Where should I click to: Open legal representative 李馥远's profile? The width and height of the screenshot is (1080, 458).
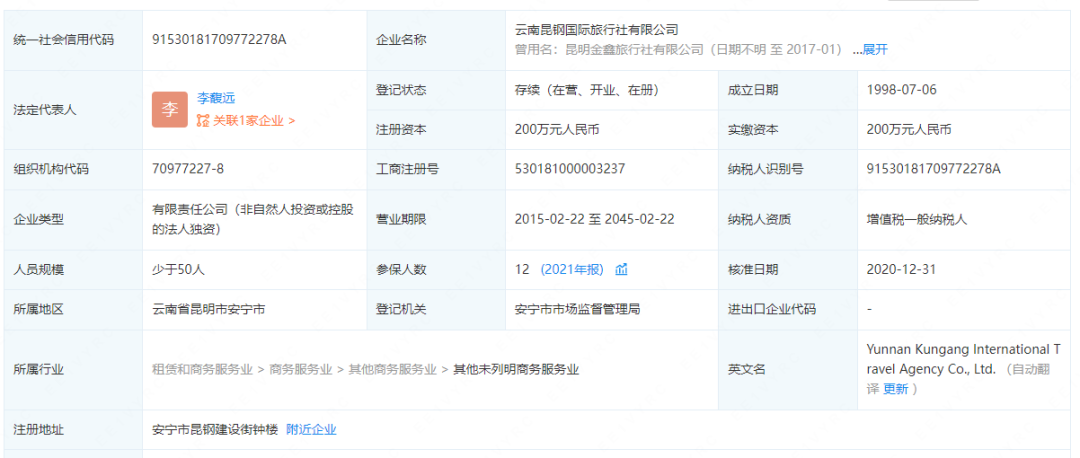point(215,98)
